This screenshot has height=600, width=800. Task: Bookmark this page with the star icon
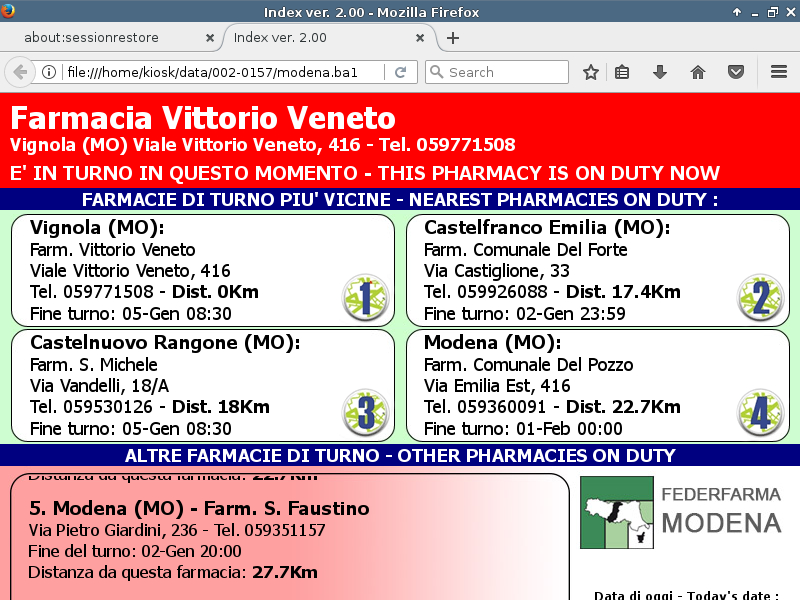[591, 72]
